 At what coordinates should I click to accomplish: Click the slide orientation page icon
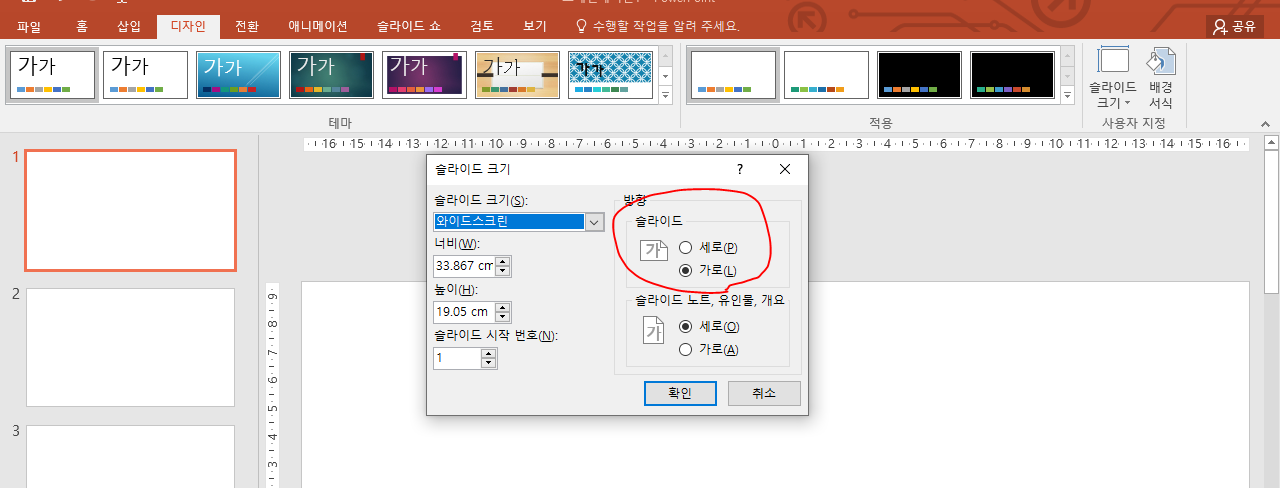click(653, 252)
